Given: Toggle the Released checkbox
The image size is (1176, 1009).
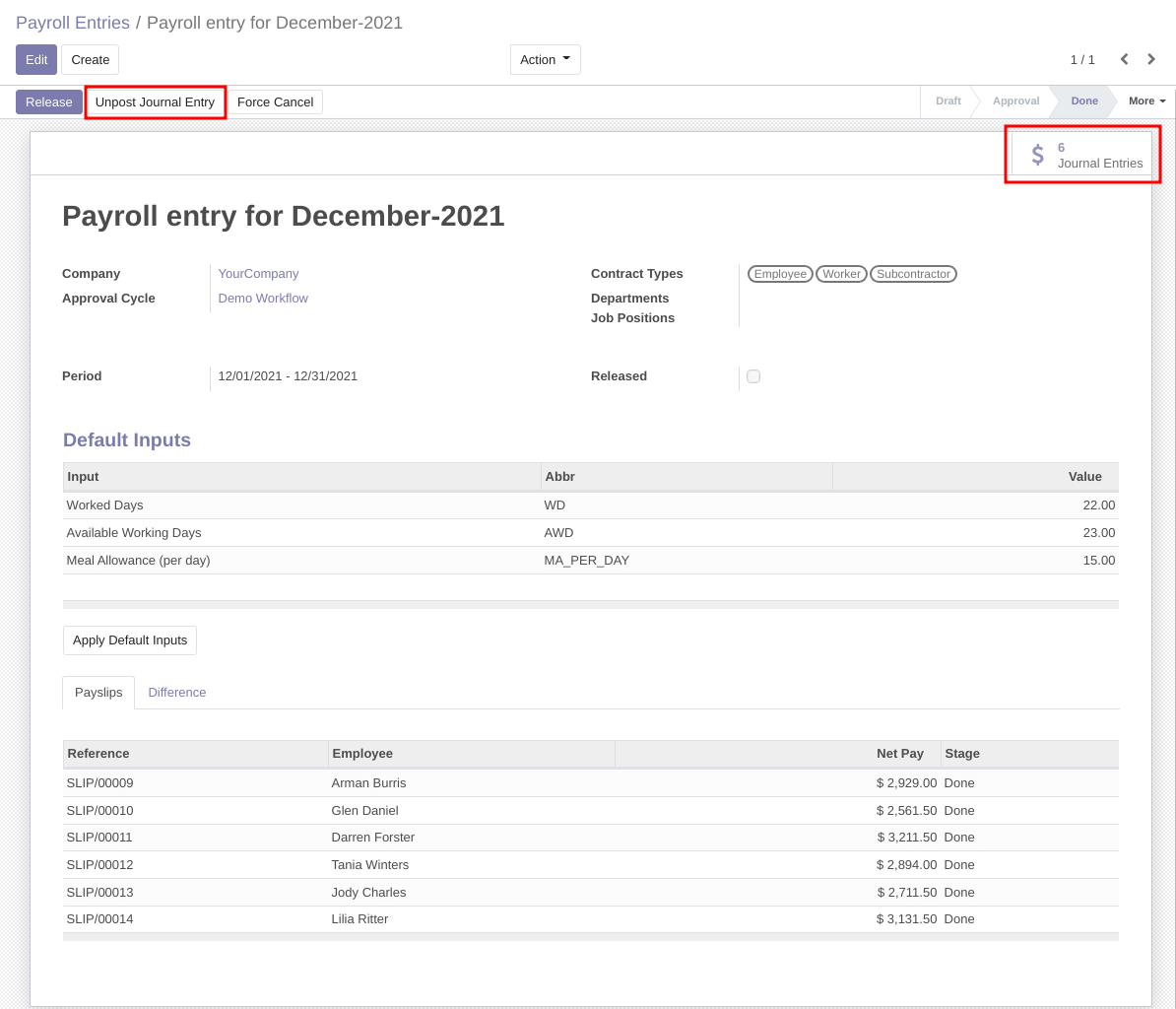Looking at the screenshot, I should [753, 376].
